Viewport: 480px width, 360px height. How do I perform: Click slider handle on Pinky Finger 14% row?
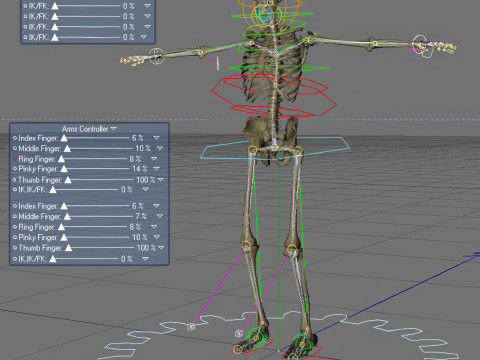click(64, 169)
